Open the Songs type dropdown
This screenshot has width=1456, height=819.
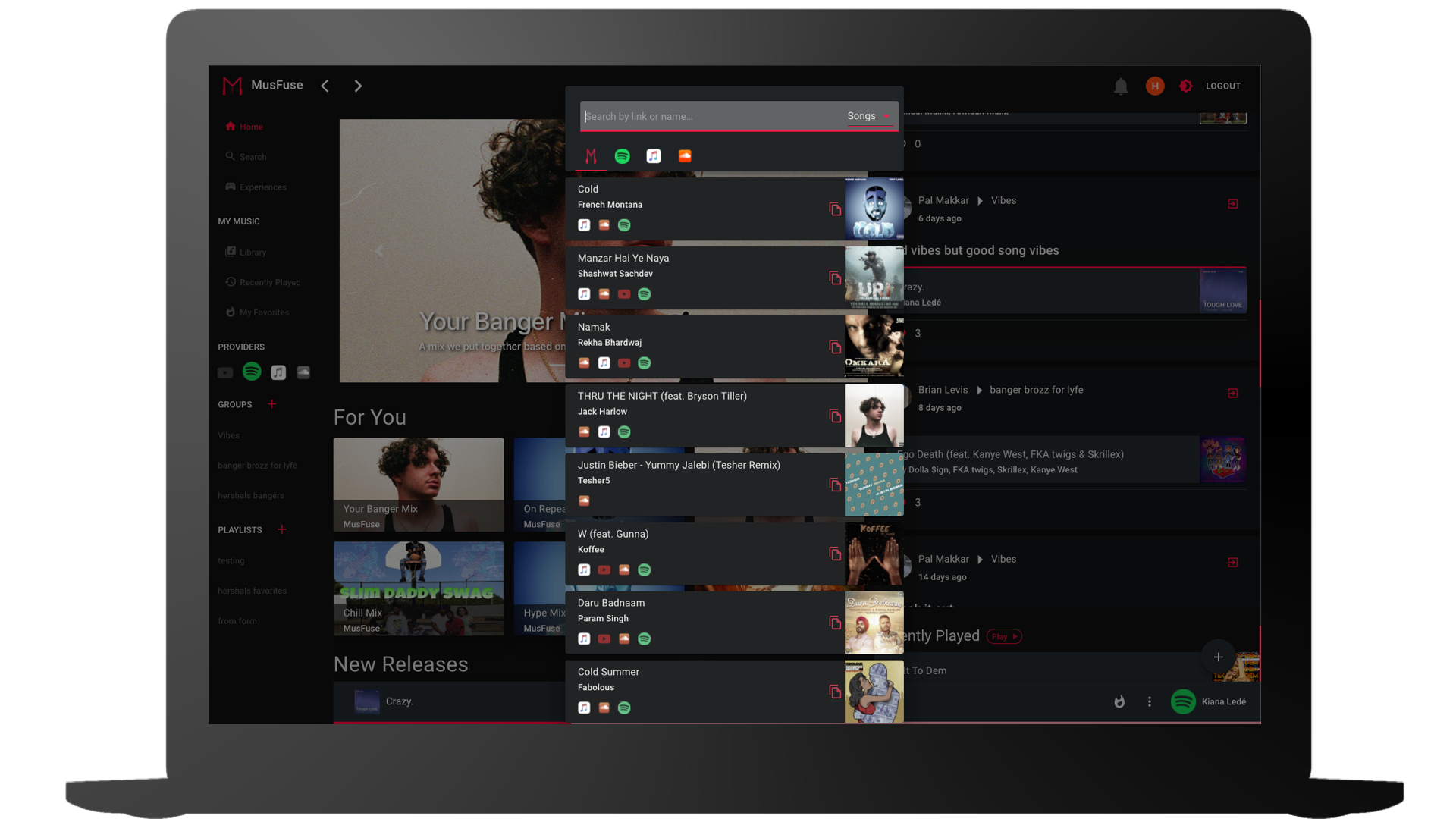click(x=868, y=116)
